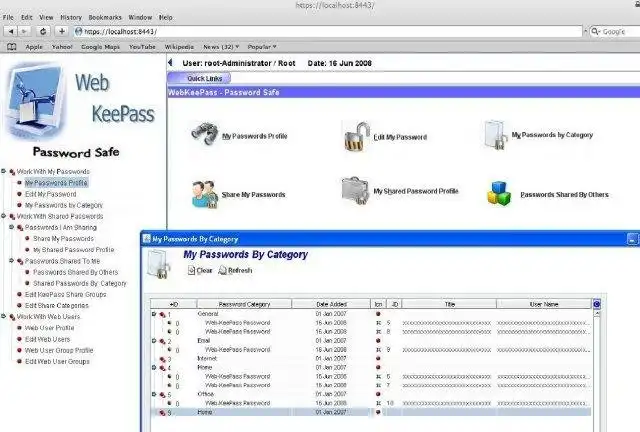
Task: Open the Wikipedia bookmark
Action: (179, 47)
